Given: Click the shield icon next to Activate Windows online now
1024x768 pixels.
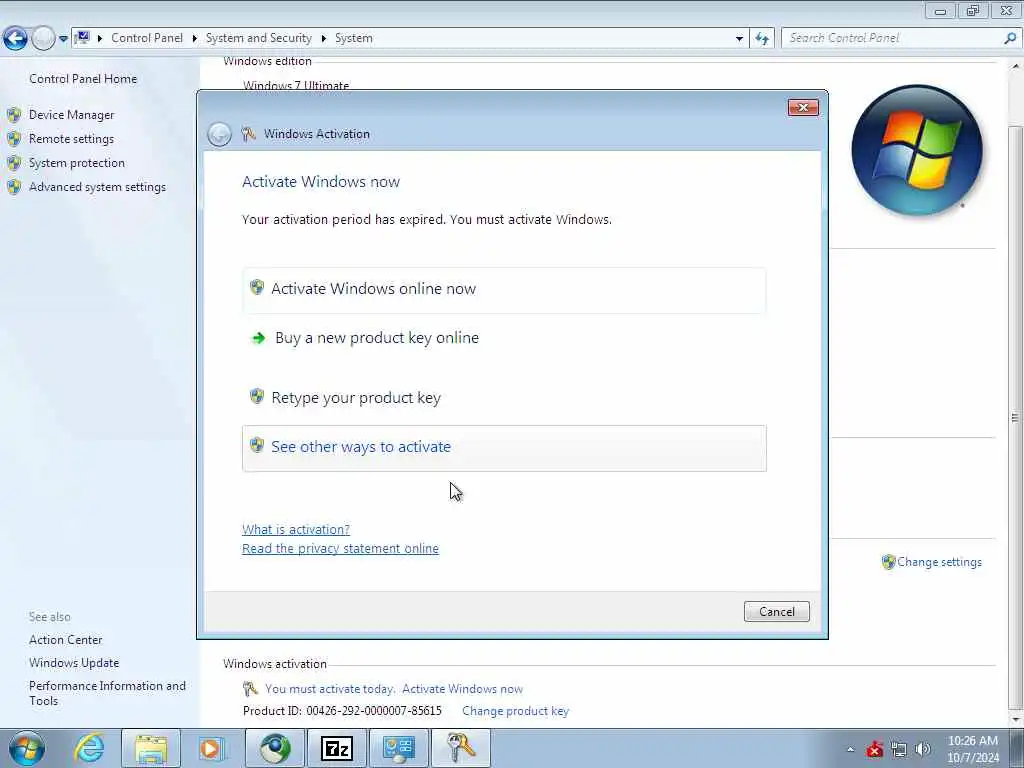Looking at the screenshot, I should [x=257, y=287].
